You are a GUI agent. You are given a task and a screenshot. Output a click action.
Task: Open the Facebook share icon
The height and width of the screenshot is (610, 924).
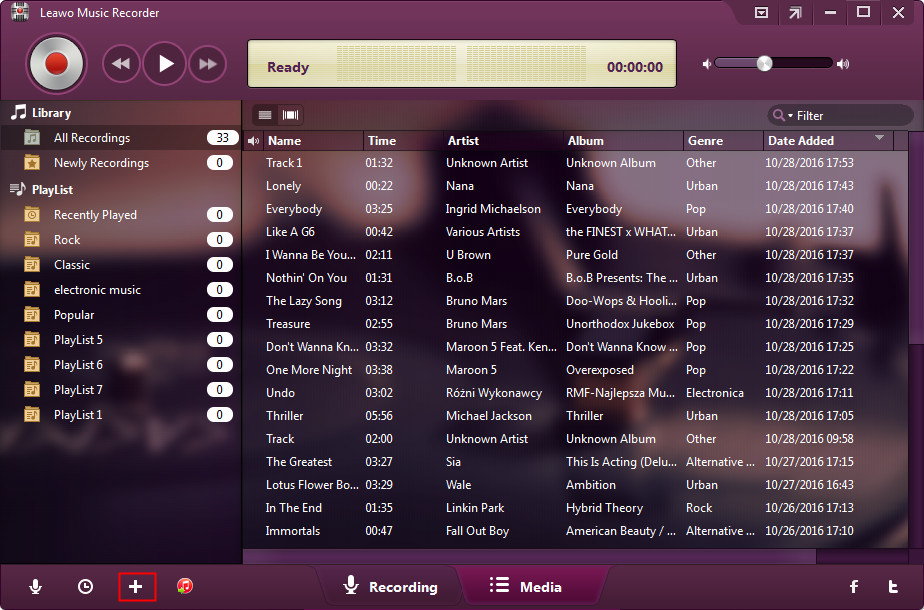coord(854,587)
